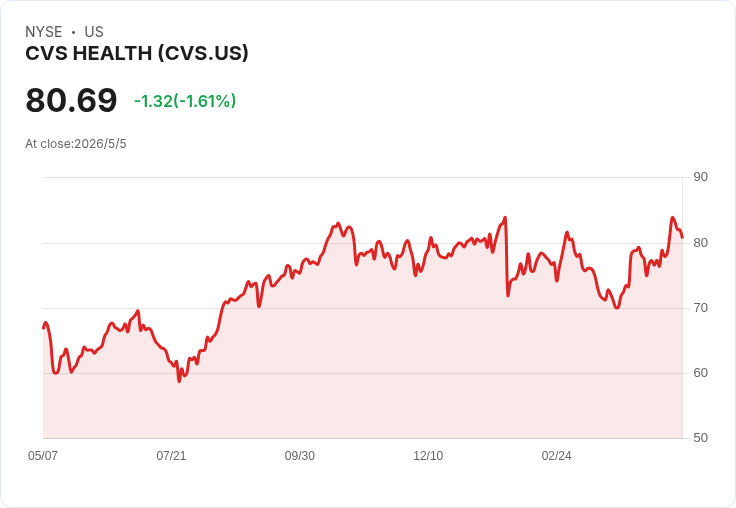The height and width of the screenshot is (508, 736).
Task: Click the 12/10 date axis label
Action: (x=428, y=455)
